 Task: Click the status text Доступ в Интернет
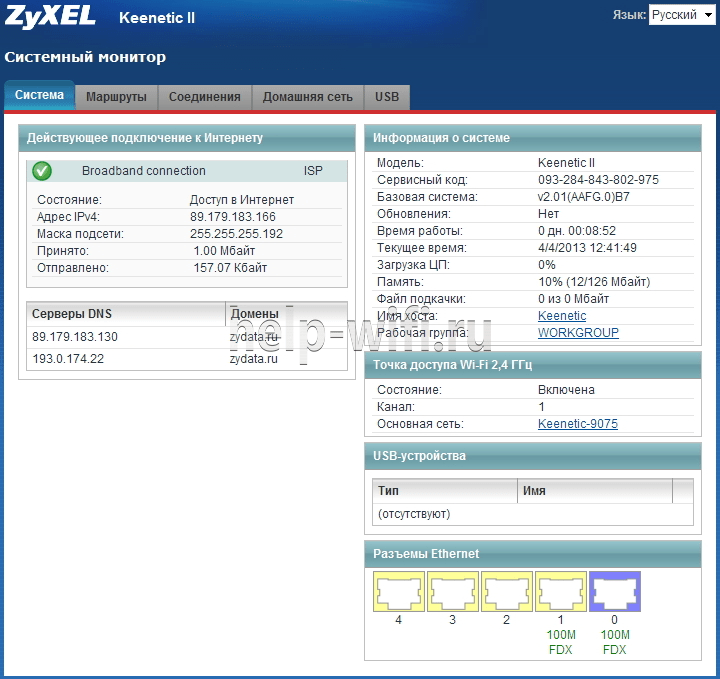tap(242, 200)
